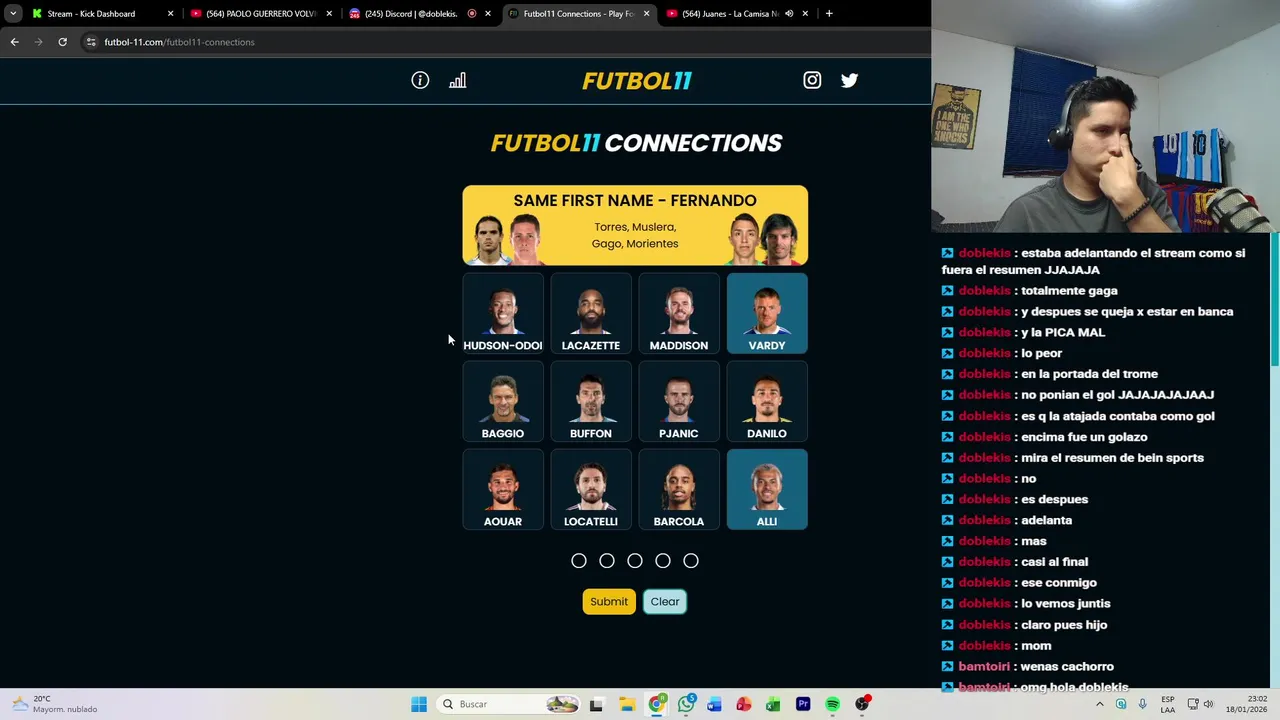Select the Barcola player card

click(x=679, y=490)
